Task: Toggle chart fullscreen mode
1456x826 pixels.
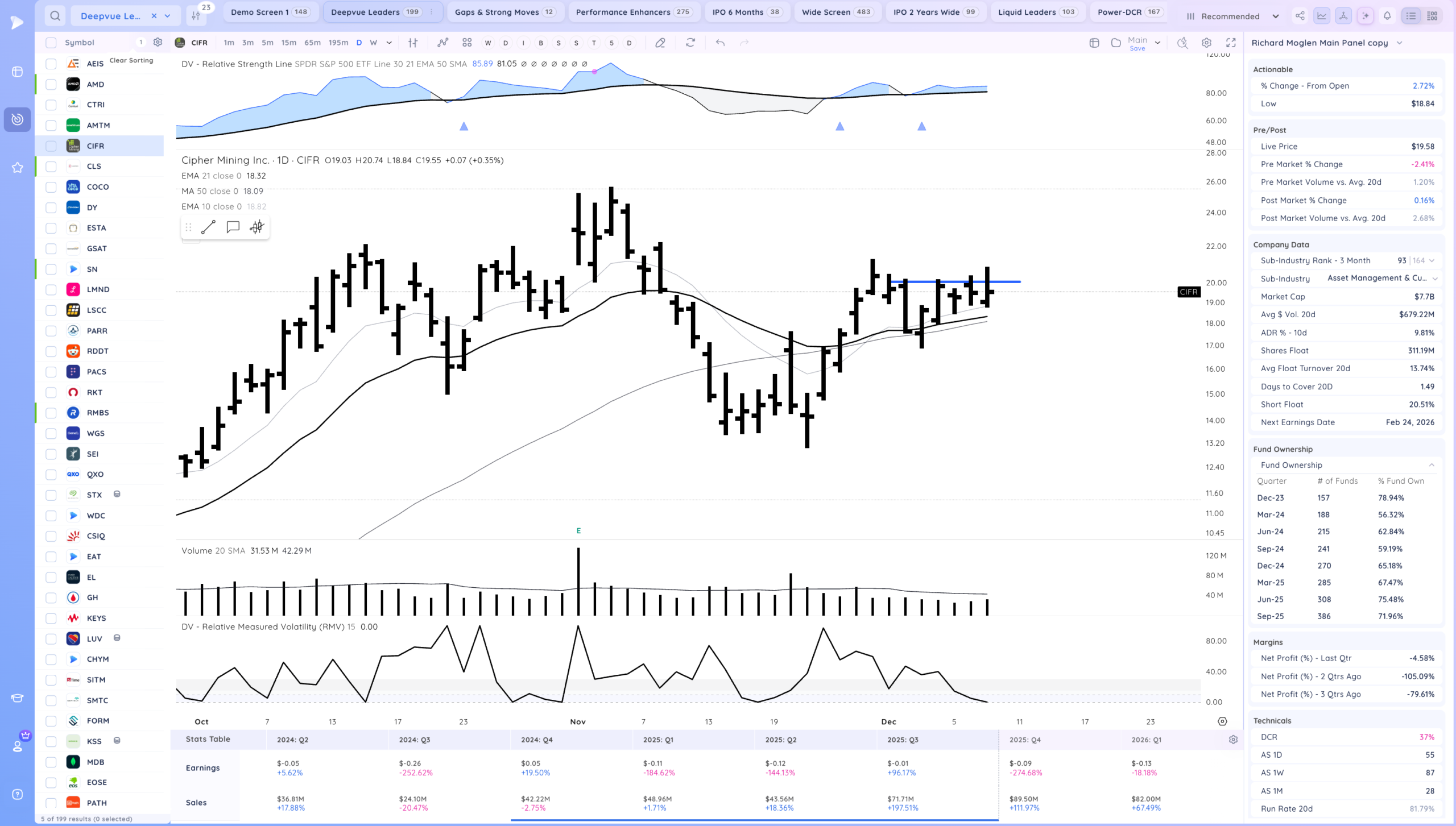Action: (x=1231, y=43)
